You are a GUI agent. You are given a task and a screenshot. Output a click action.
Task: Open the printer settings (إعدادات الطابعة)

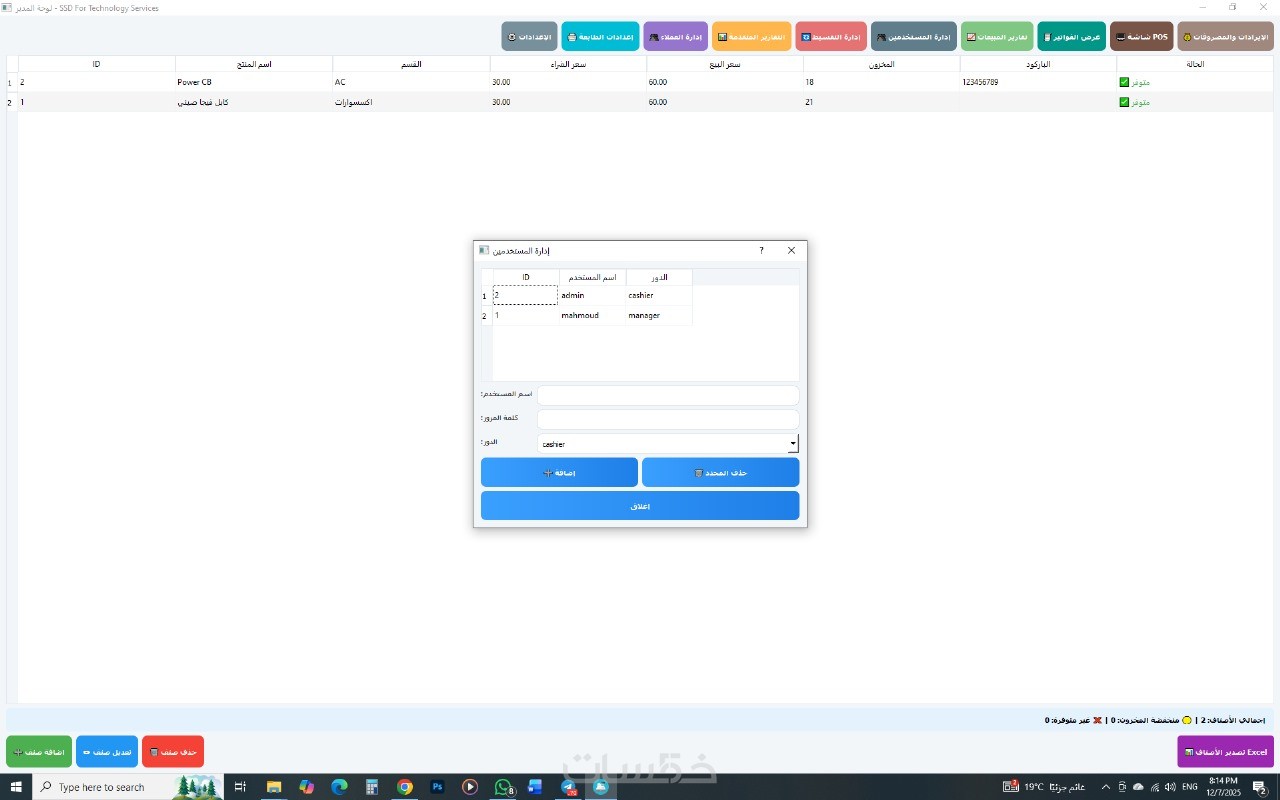coord(600,37)
